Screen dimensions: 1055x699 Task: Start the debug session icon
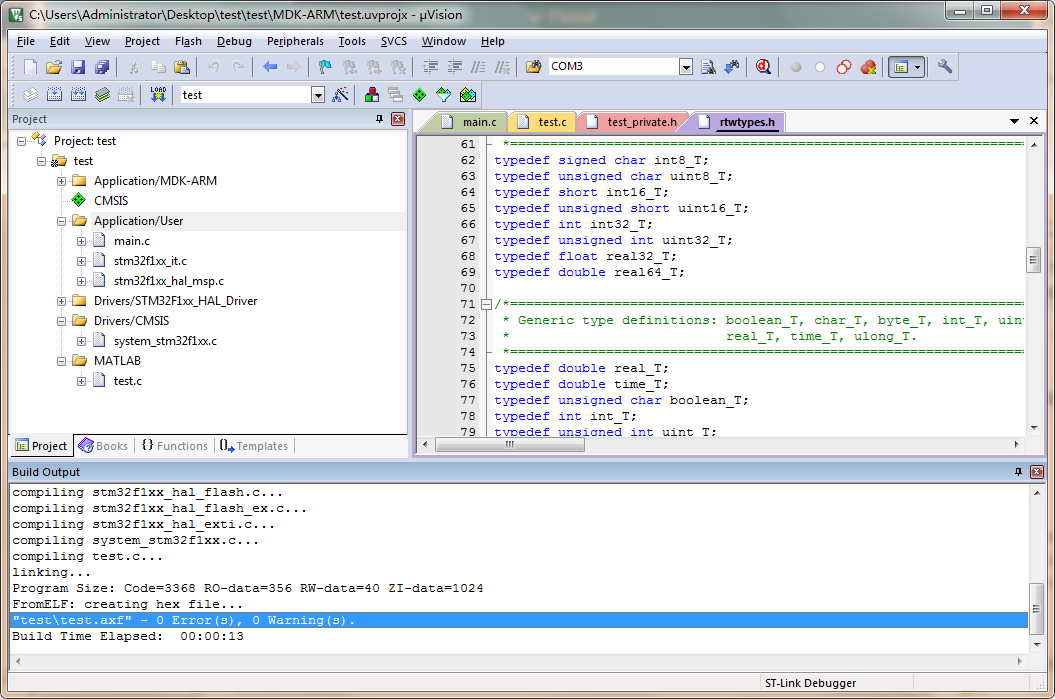(763, 67)
